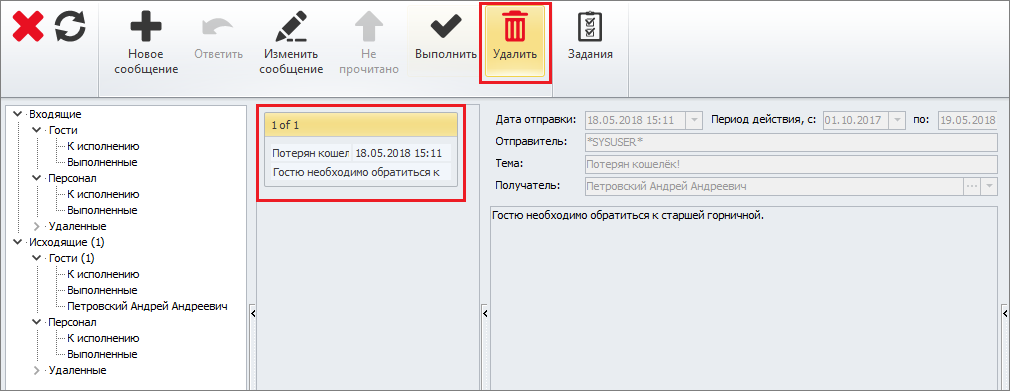This screenshot has height=391, width=1010.
Task: Select Выполненные under Входящие Персонал
Action: (102, 210)
